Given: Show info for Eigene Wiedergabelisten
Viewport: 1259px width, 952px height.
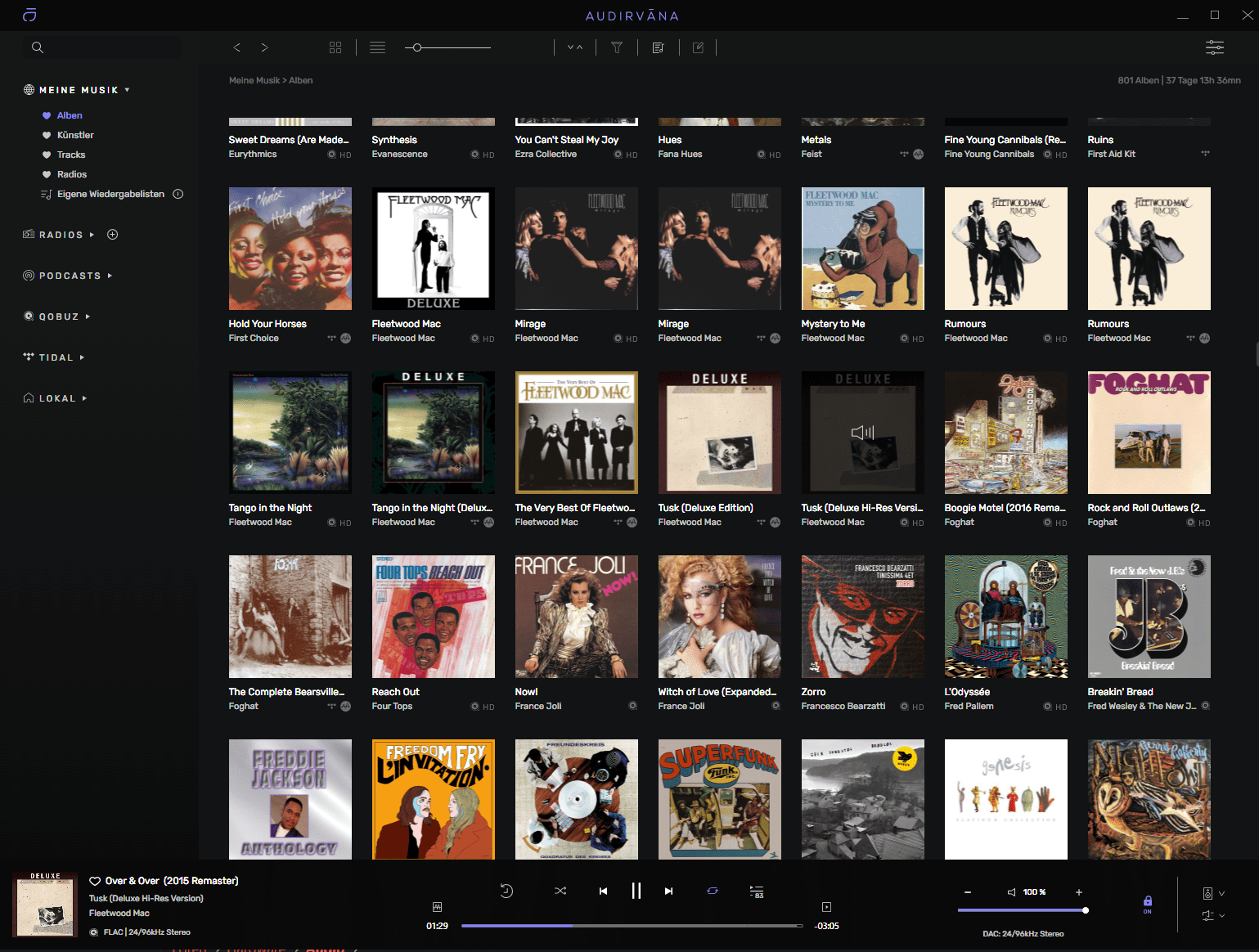Looking at the screenshot, I should pyautogui.click(x=178, y=194).
